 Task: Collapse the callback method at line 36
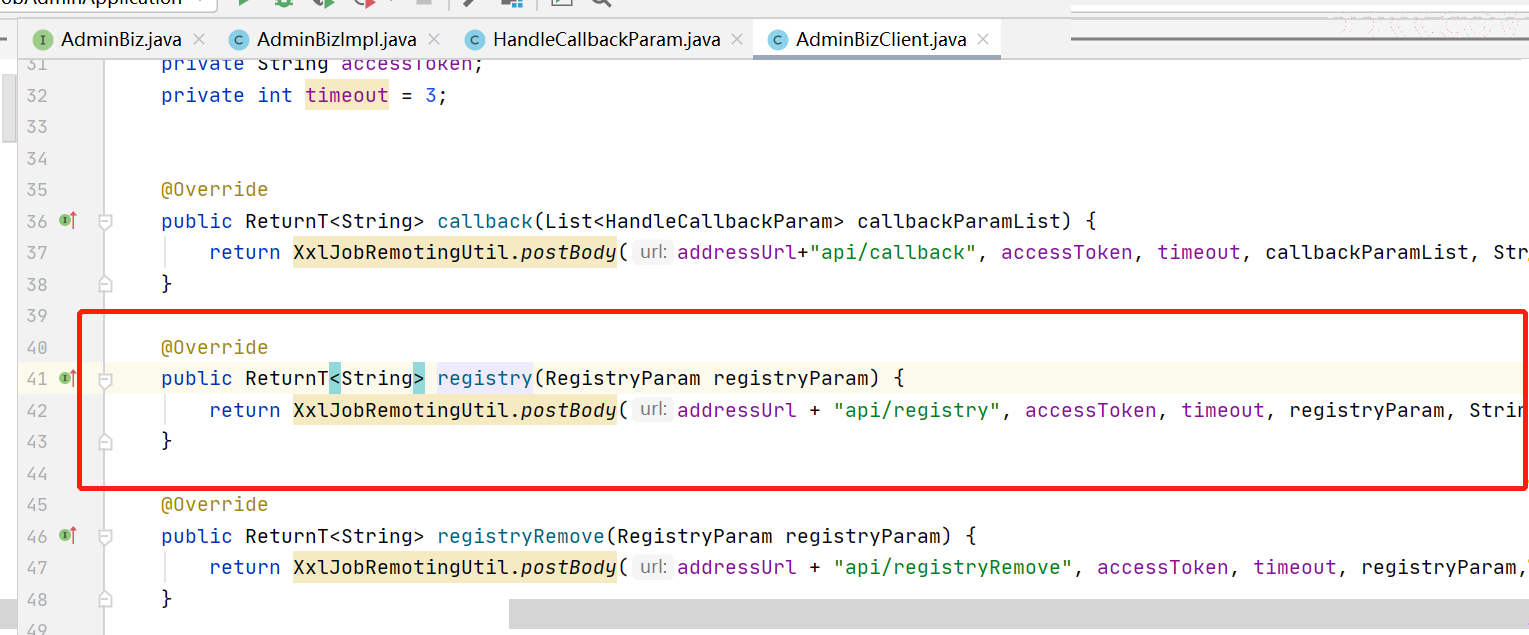(105, 221)
